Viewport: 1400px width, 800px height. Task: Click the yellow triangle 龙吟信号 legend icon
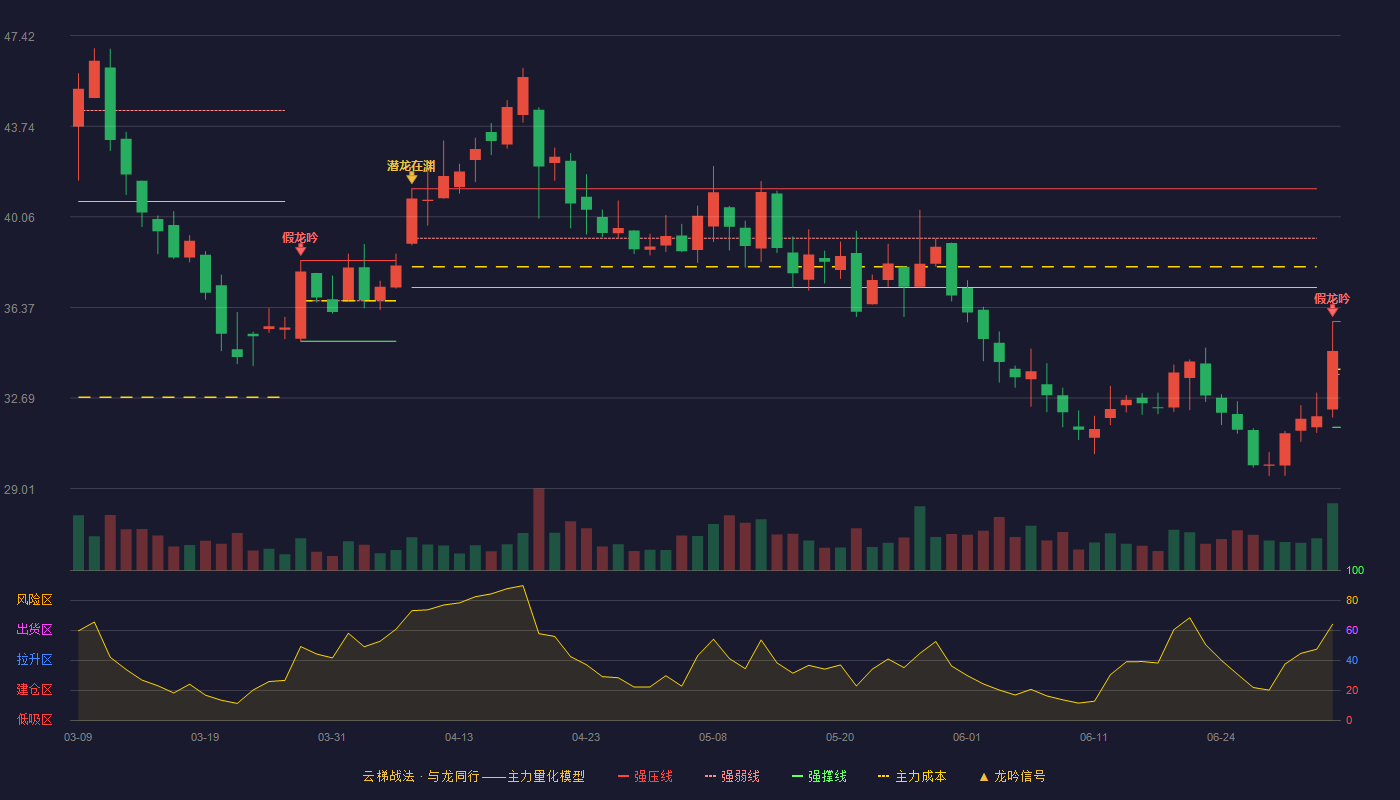pos(984,776)
